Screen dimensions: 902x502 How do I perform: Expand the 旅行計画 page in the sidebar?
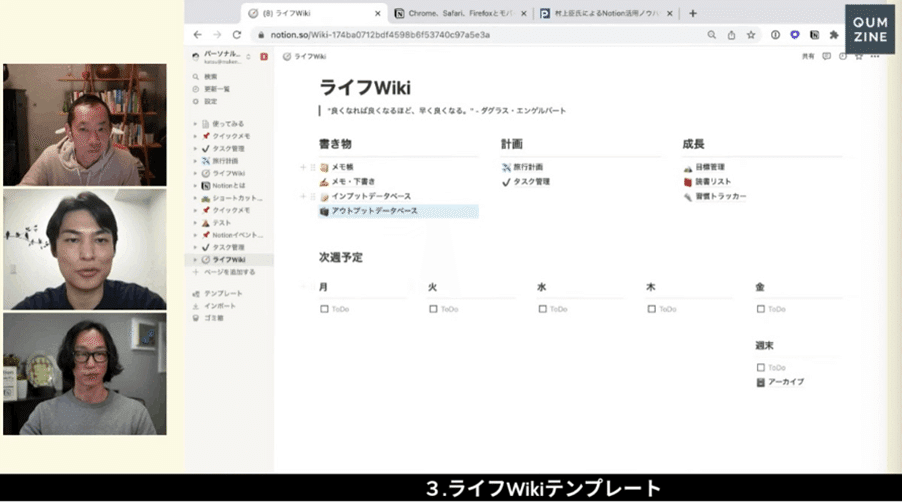(195, 160)
